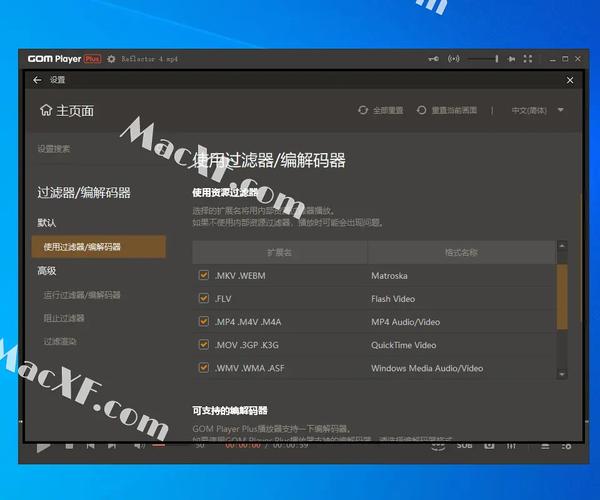The width and height of the screenshot is (600, 500).
Task: Click the .WMV .WMA .ASF extension text
Action: (x=249, y=368)
